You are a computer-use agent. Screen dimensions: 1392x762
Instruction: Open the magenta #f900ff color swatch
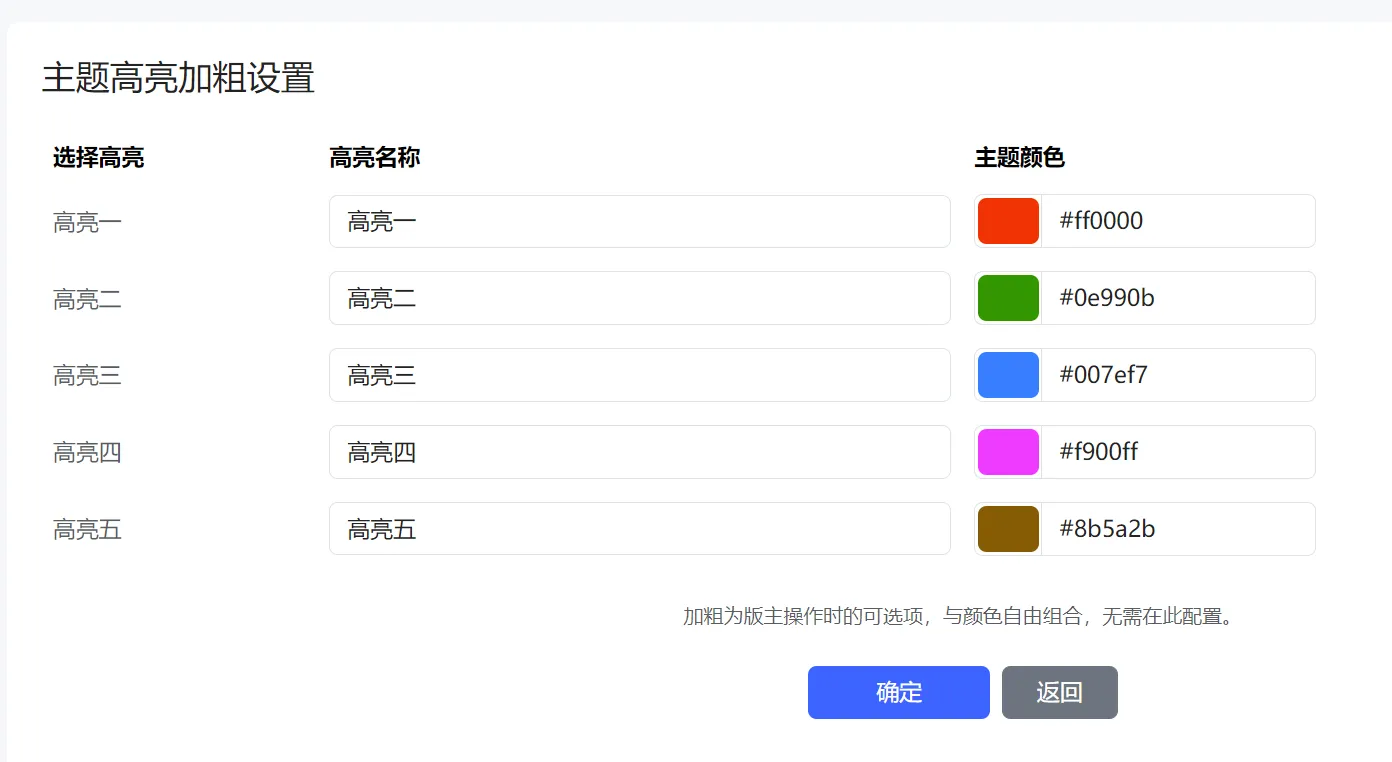[x=1008, y=452]
